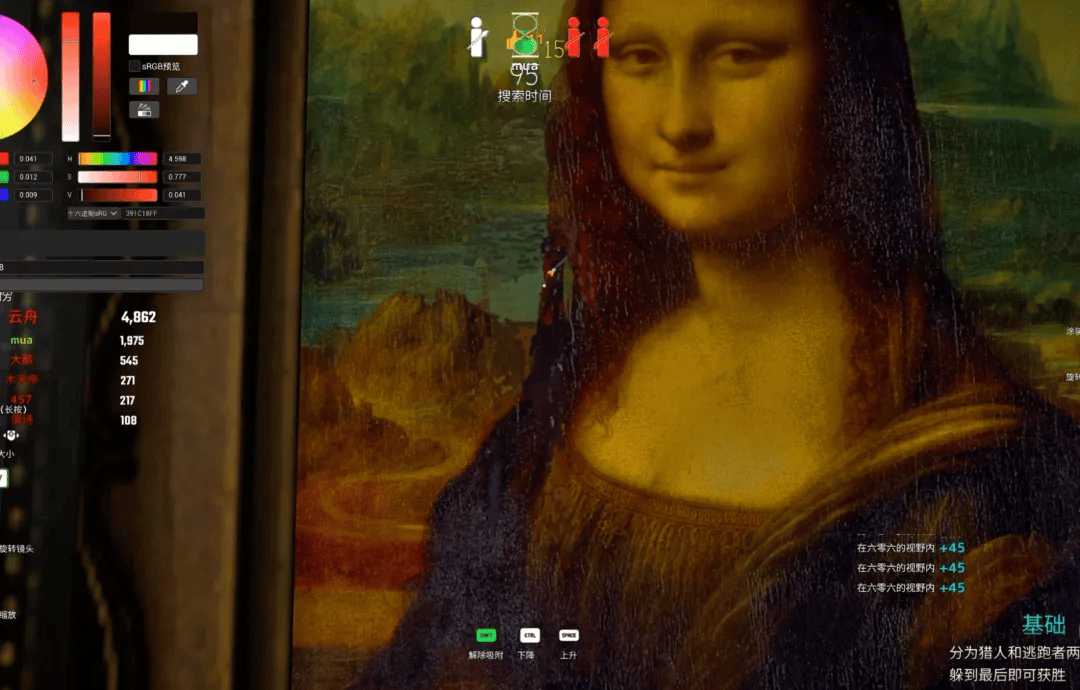Click the top 在六零六的视野内 +45 entry
This screenshot has width=1080, height=690.
coord(911,548)
